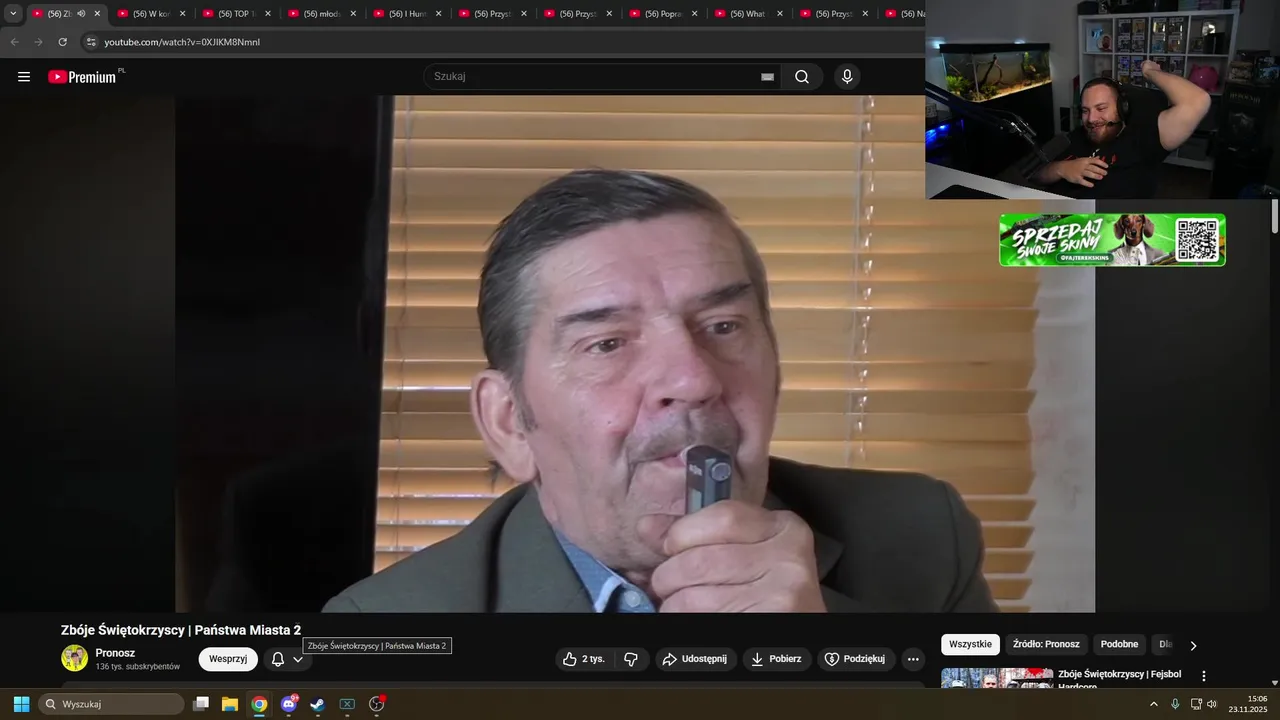Image resolution: width=1280 pixels, height=720 pixels.
Task: Open more actions three-dot menu under video
Action: [x=912, y=659]
